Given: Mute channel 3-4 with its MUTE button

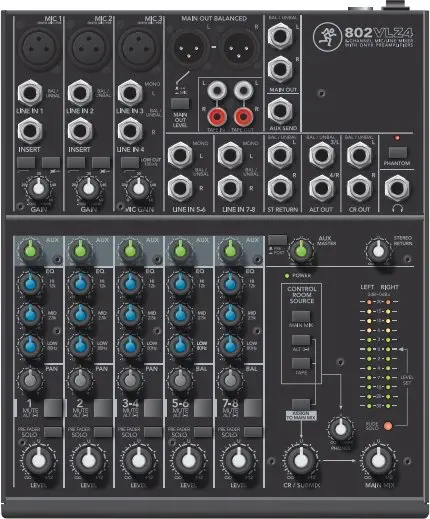Looking at the screenshot, I should (x=153, y=408).
